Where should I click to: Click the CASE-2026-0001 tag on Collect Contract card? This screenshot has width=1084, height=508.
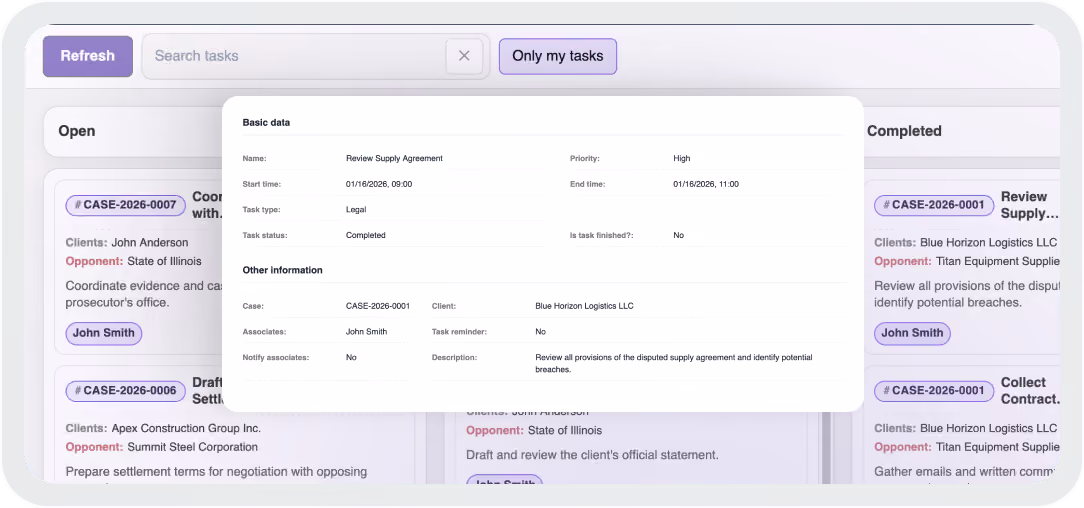(x=934, y=391)
